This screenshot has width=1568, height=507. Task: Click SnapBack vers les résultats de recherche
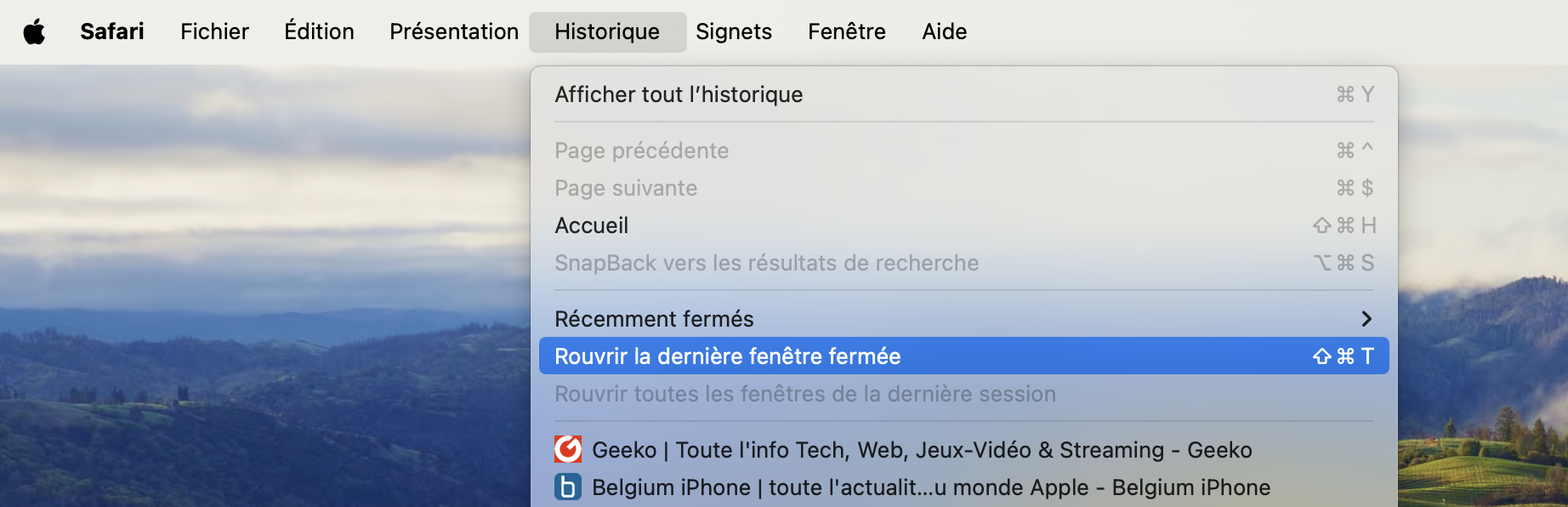[x=964, y=263]
